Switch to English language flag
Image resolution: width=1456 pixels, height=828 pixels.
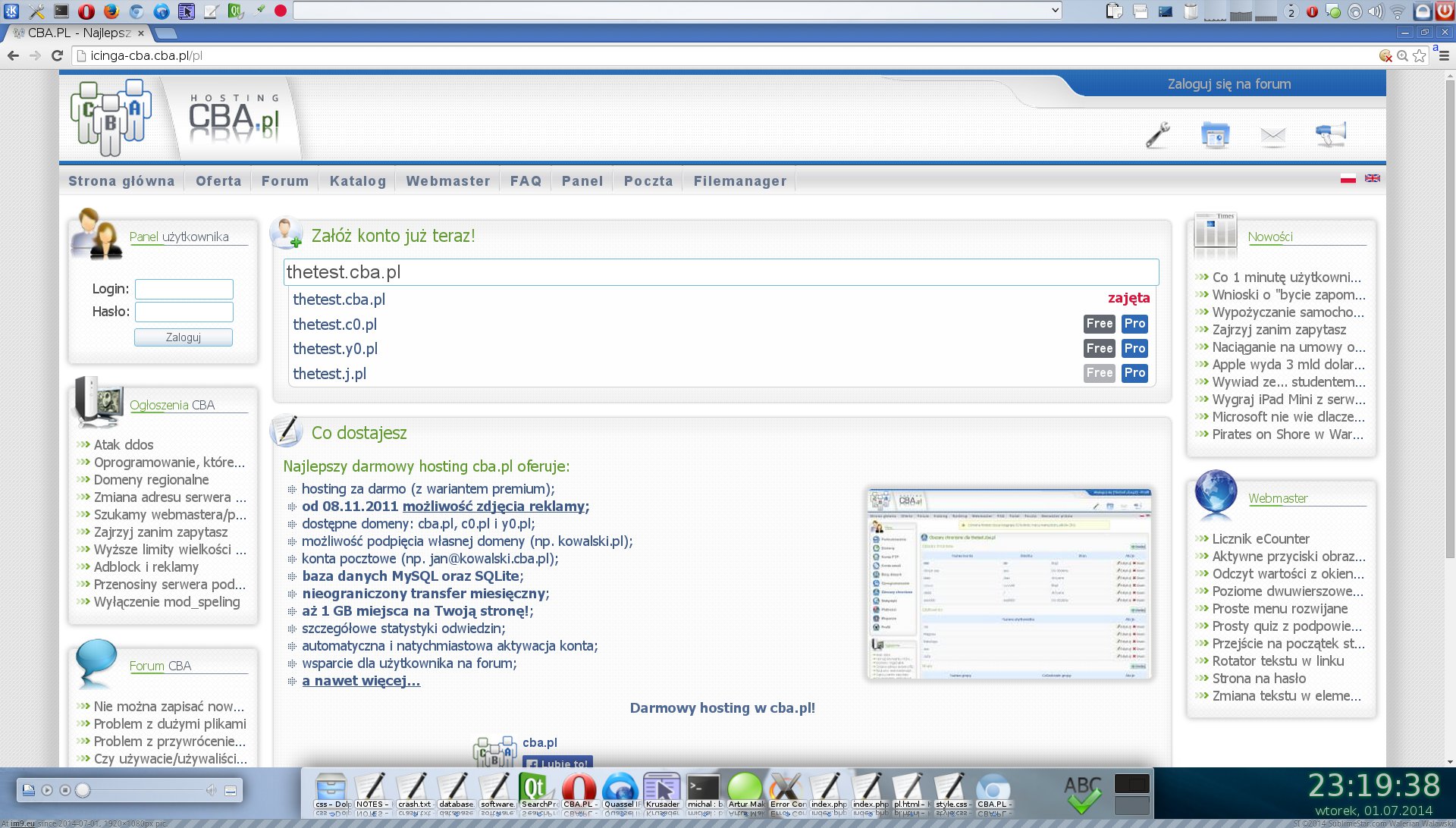click(1373, 178)
